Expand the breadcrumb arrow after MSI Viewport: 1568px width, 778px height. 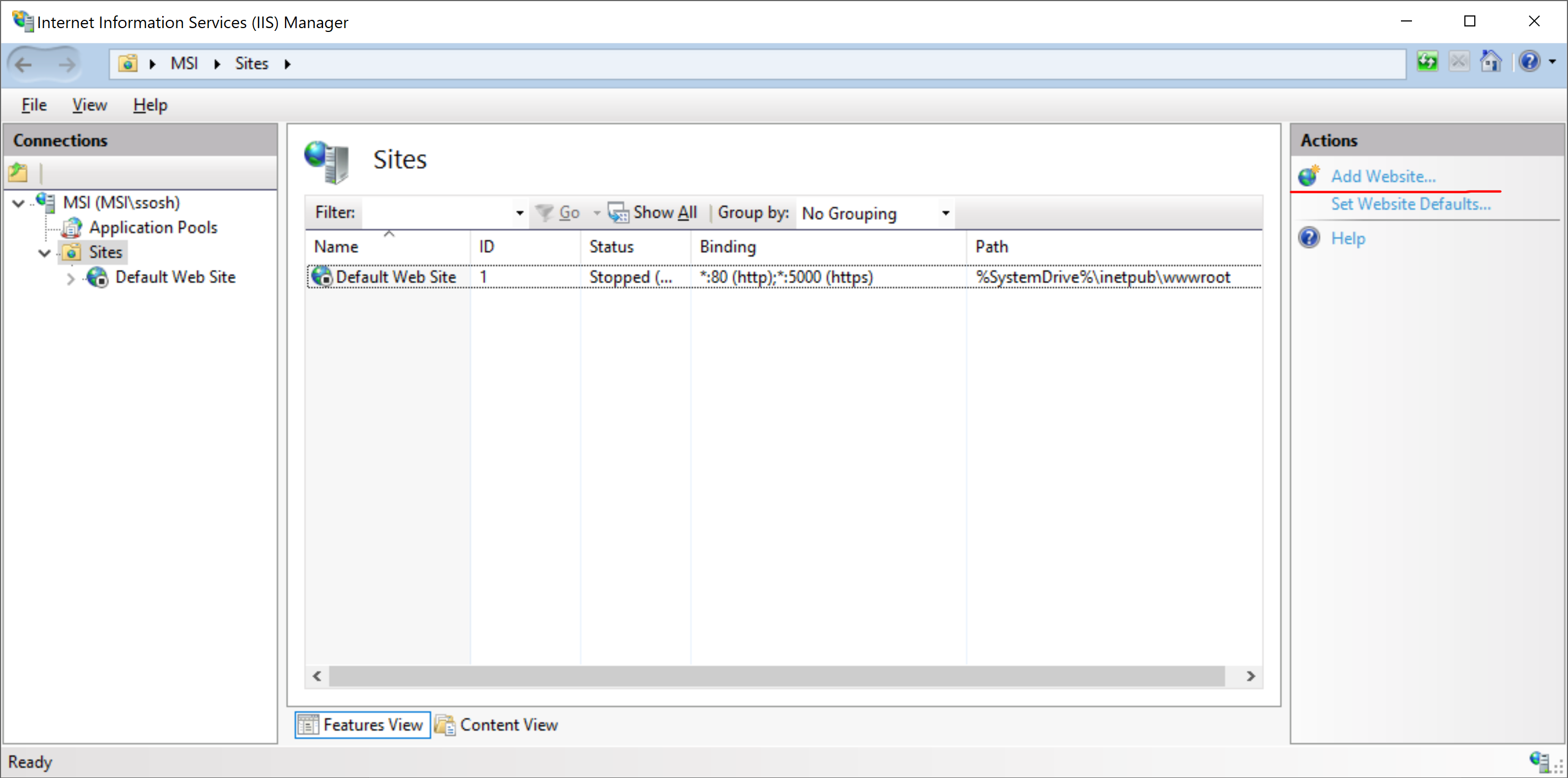click(x=217, y=64)
